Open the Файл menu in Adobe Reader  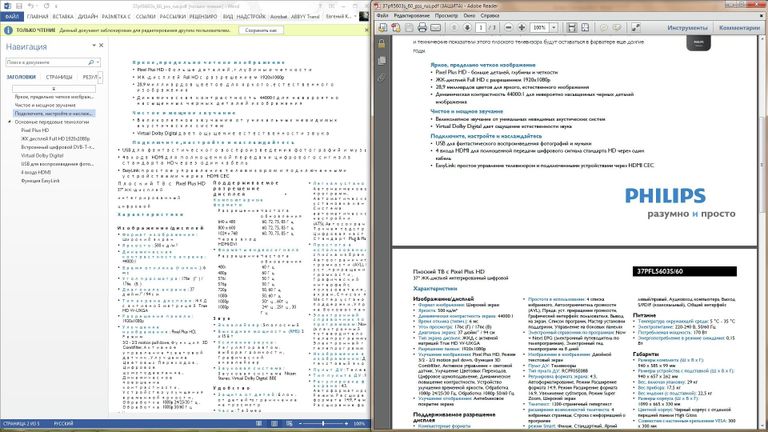click(383, 16)
